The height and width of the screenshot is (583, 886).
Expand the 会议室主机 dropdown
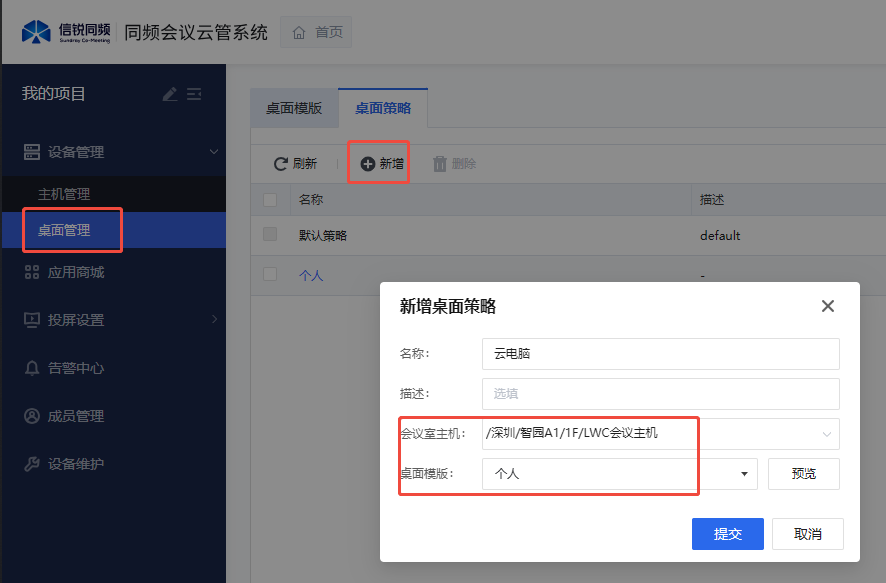826,434
